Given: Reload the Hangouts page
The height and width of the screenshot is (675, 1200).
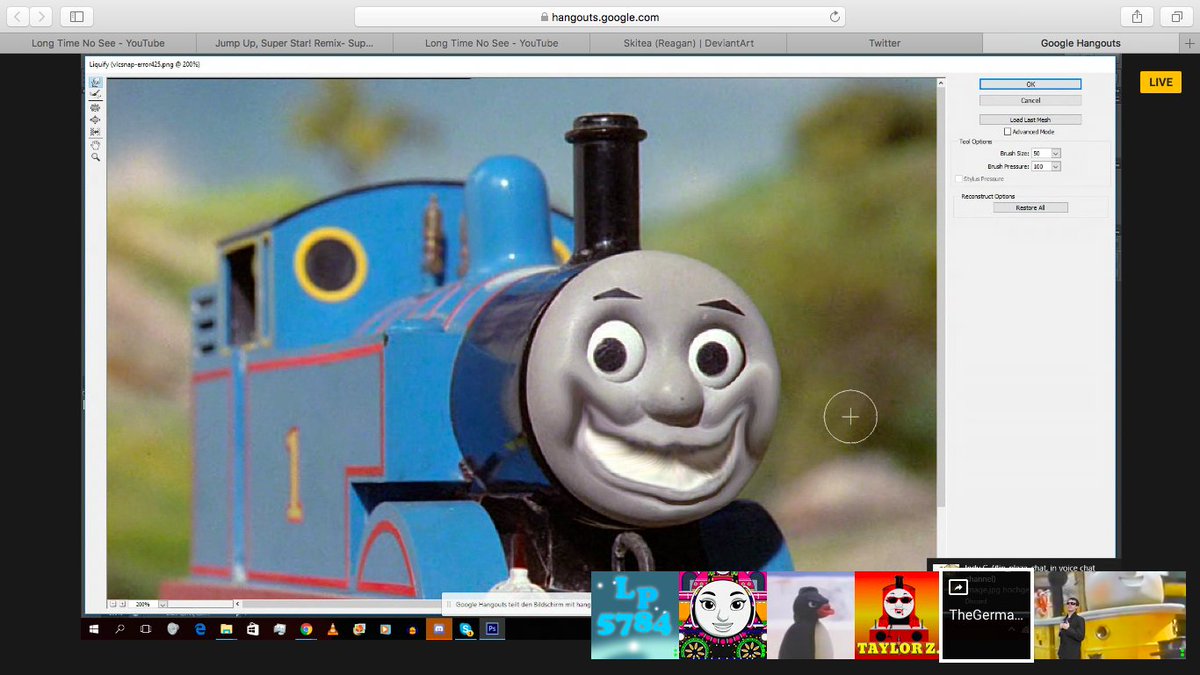Looking at the screenshot, I should pos(834,16).
